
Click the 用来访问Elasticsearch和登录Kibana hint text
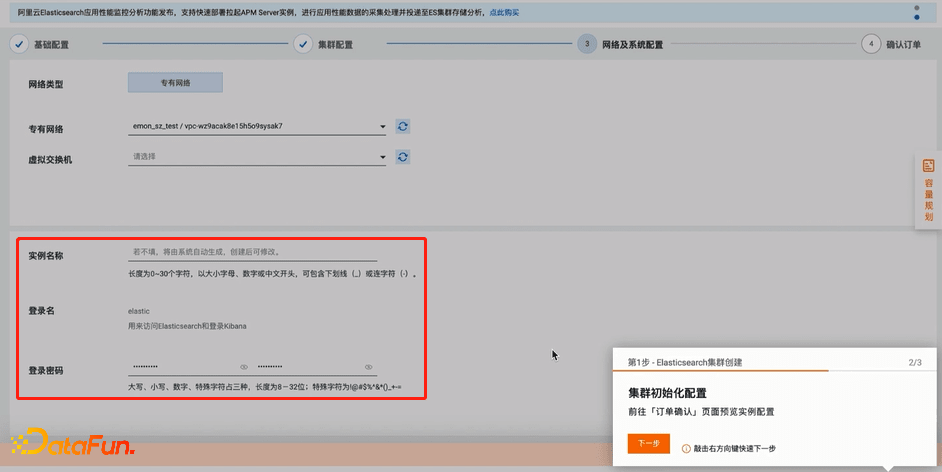tap(187, 326)
